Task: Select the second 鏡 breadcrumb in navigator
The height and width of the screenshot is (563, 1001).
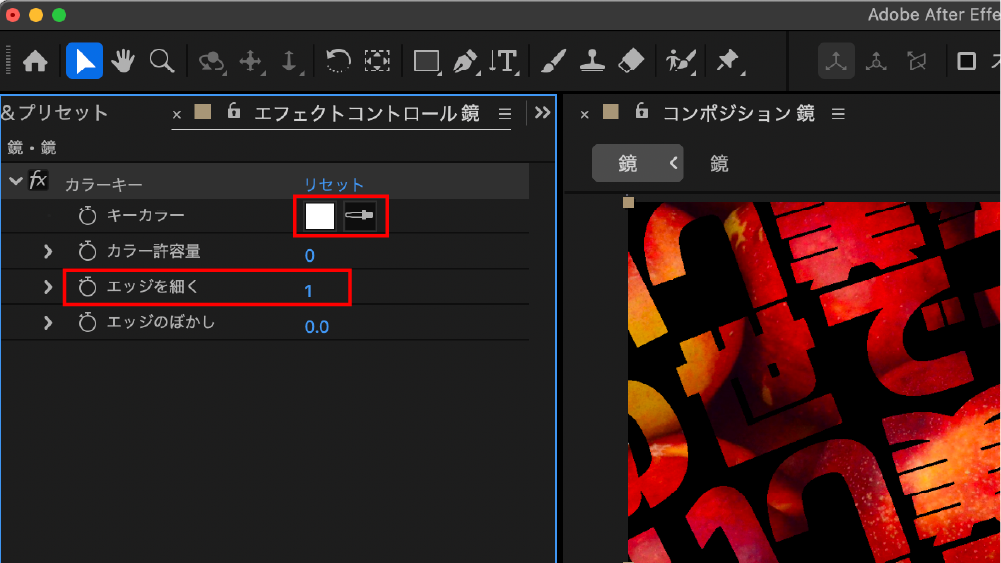Action: pyautogui.click(x=719, y=164)
